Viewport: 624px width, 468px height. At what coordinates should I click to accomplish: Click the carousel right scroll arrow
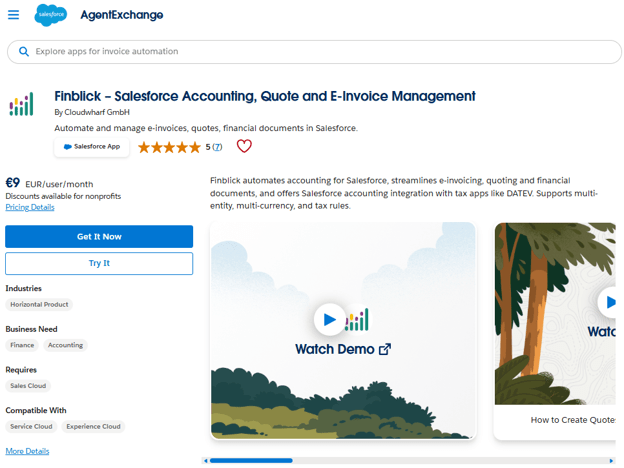tap(611, 461)
